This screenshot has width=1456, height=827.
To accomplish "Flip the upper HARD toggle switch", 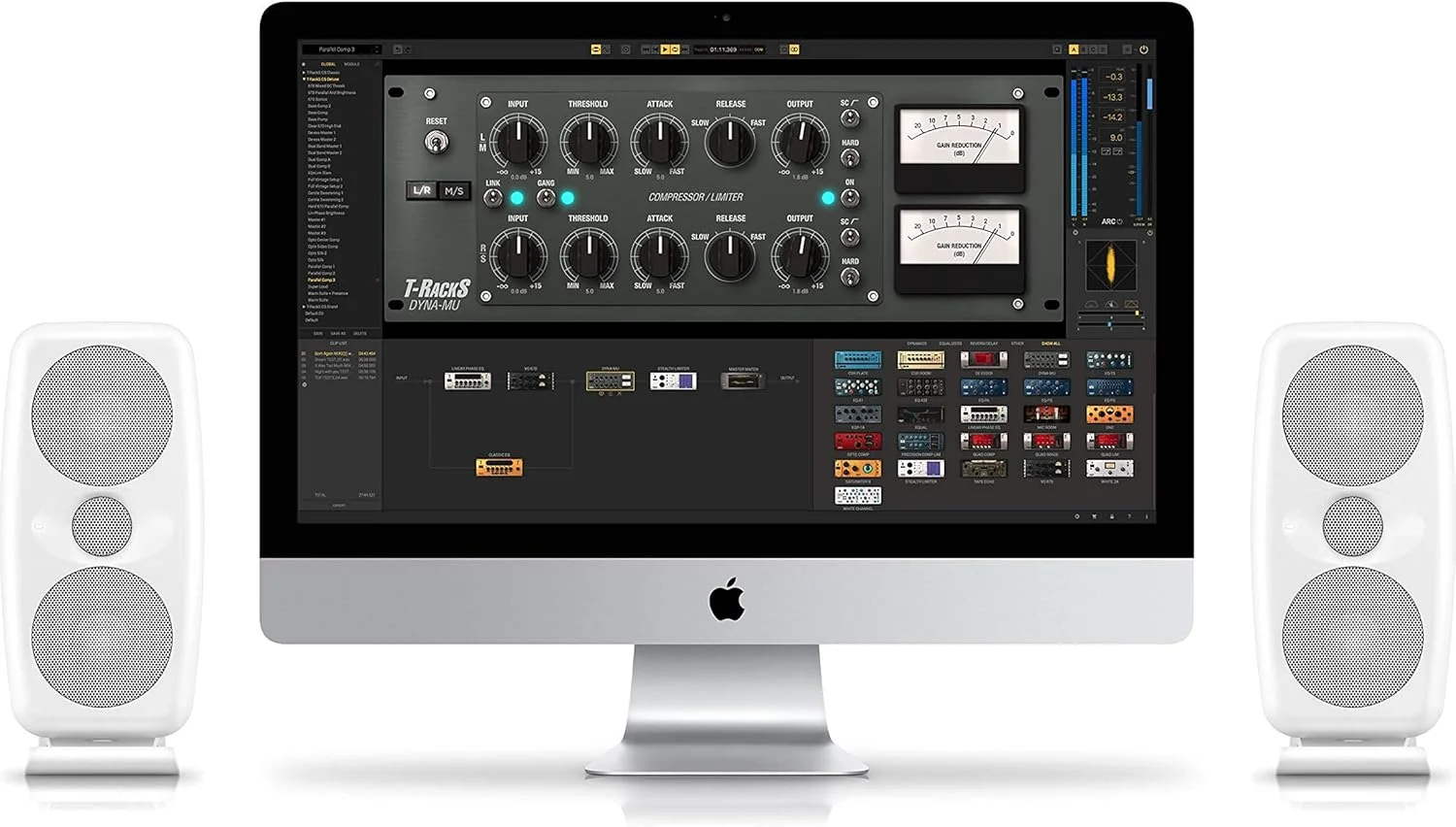I will tap(849, 157).
